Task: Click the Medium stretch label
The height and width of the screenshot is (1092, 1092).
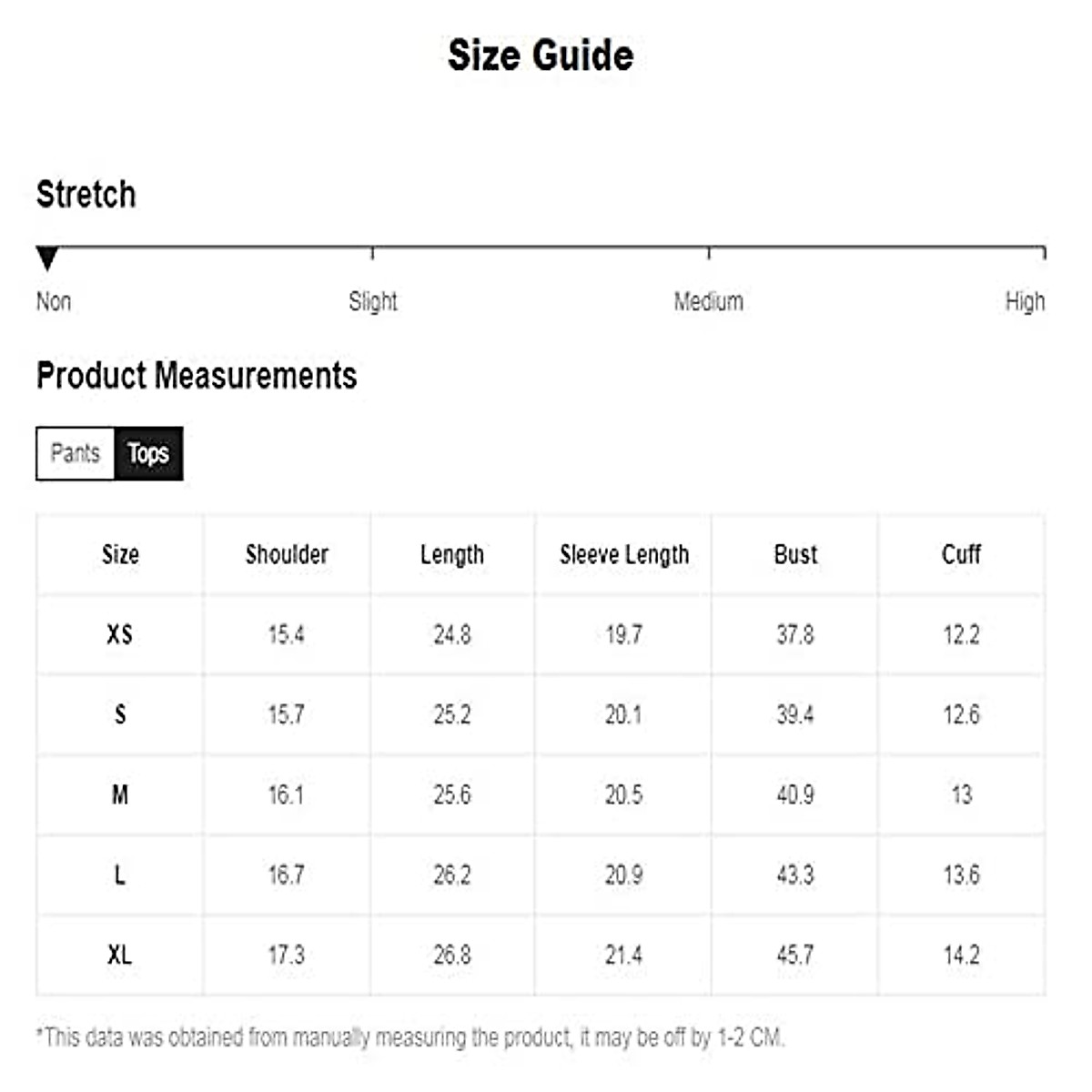Action: 708,301
